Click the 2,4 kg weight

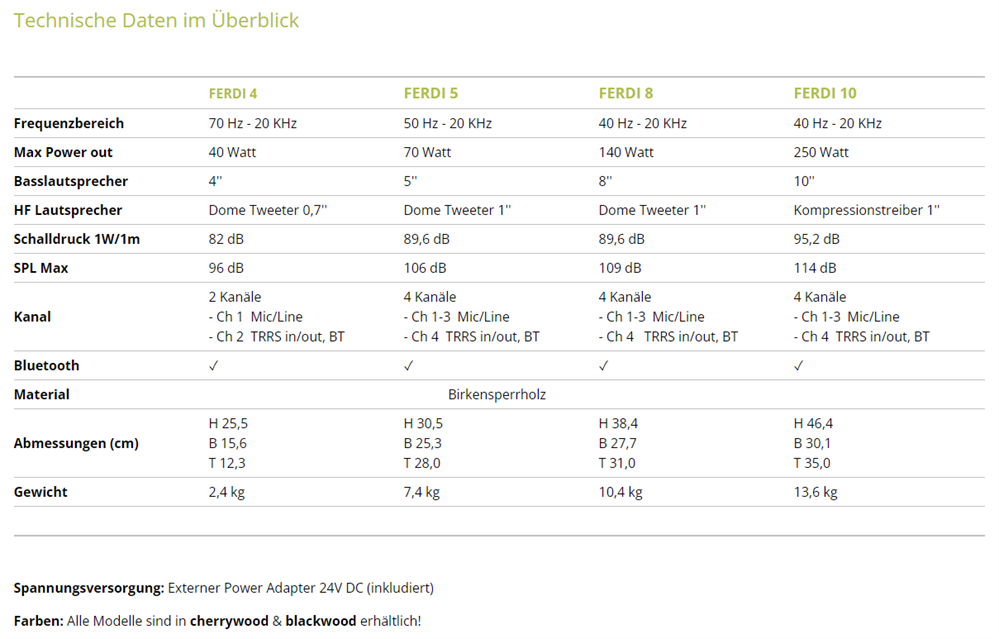[227, 492]
